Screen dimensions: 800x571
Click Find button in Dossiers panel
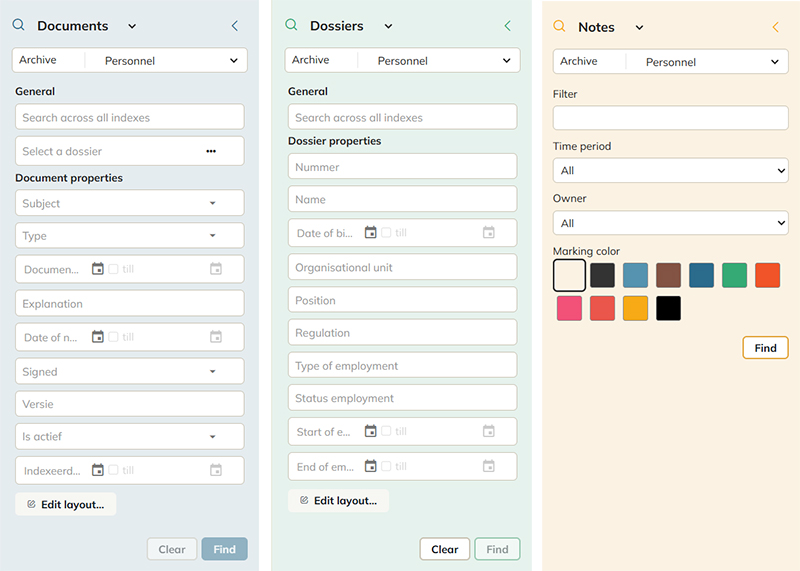(497, 549)
